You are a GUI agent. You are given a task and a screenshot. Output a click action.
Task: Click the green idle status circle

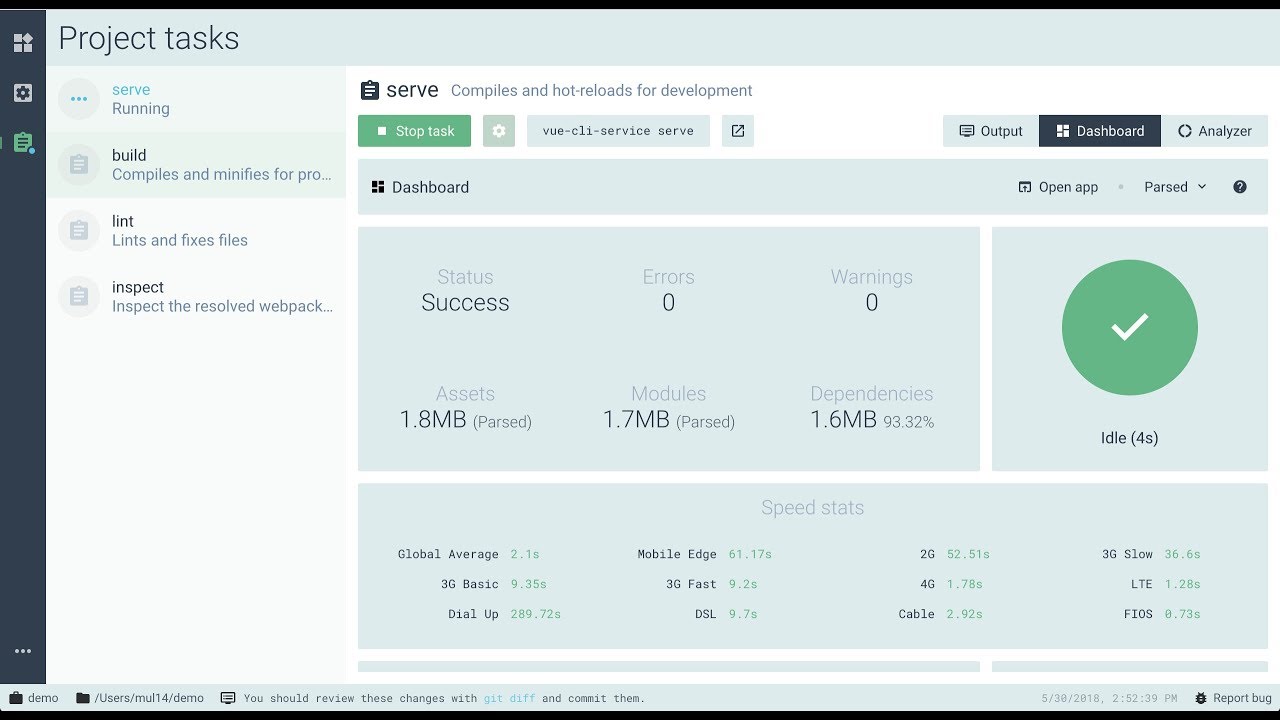pyautogui.click(x=1129, y=328)
